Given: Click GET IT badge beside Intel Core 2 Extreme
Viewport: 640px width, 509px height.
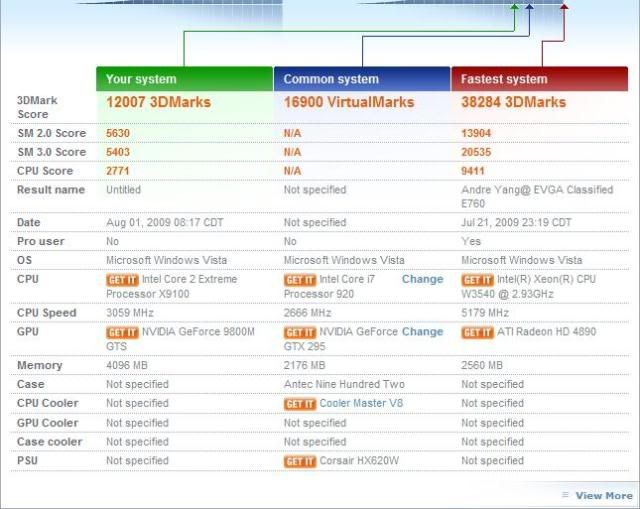Looking at the screenshot, I should click(x=122, y=280).
